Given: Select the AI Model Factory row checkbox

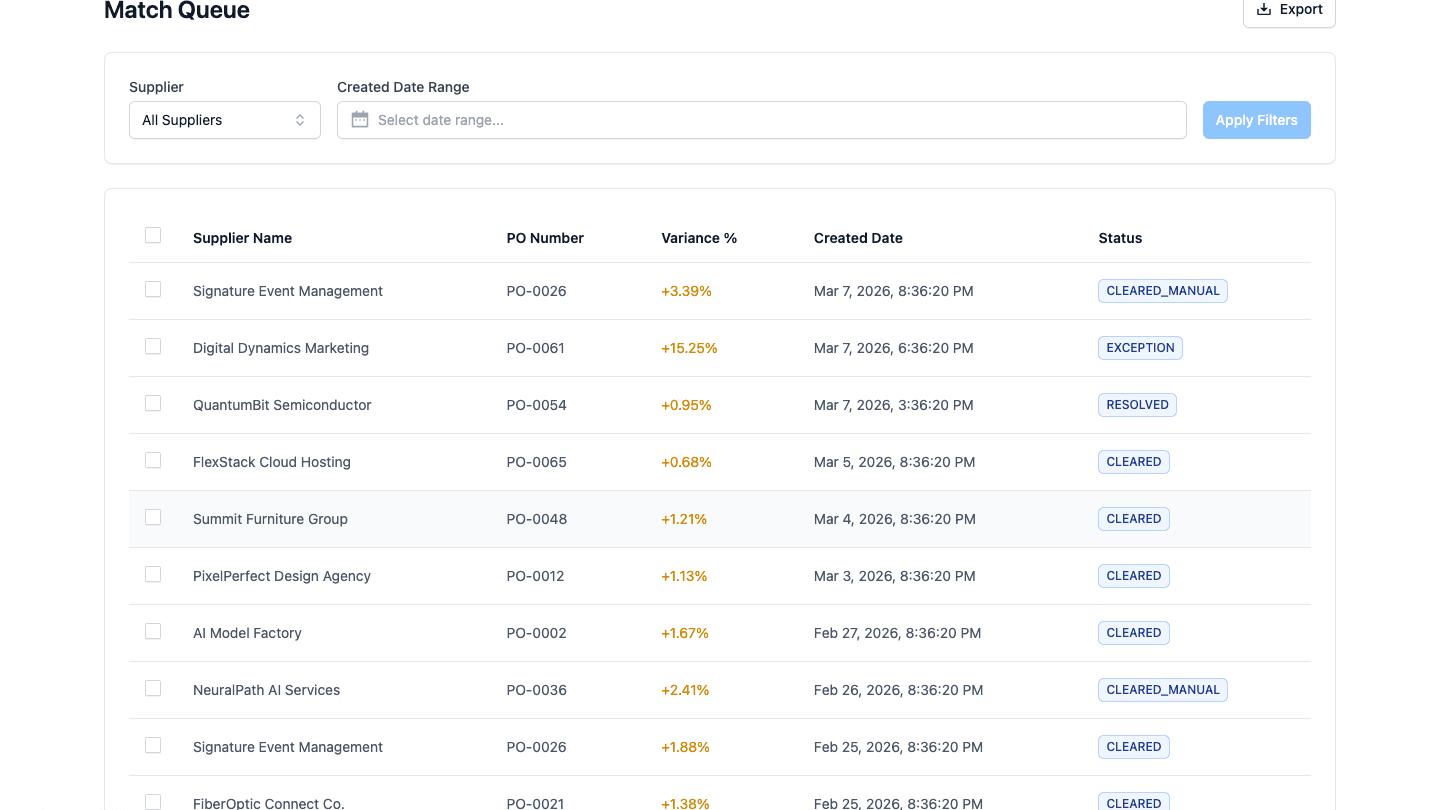Looking at the screenshot, I should point(153,631).
